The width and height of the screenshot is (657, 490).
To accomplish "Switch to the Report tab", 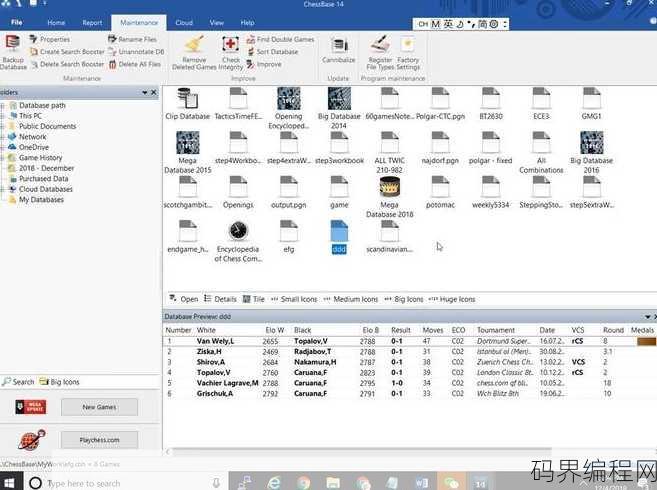I will click(92, 23).
